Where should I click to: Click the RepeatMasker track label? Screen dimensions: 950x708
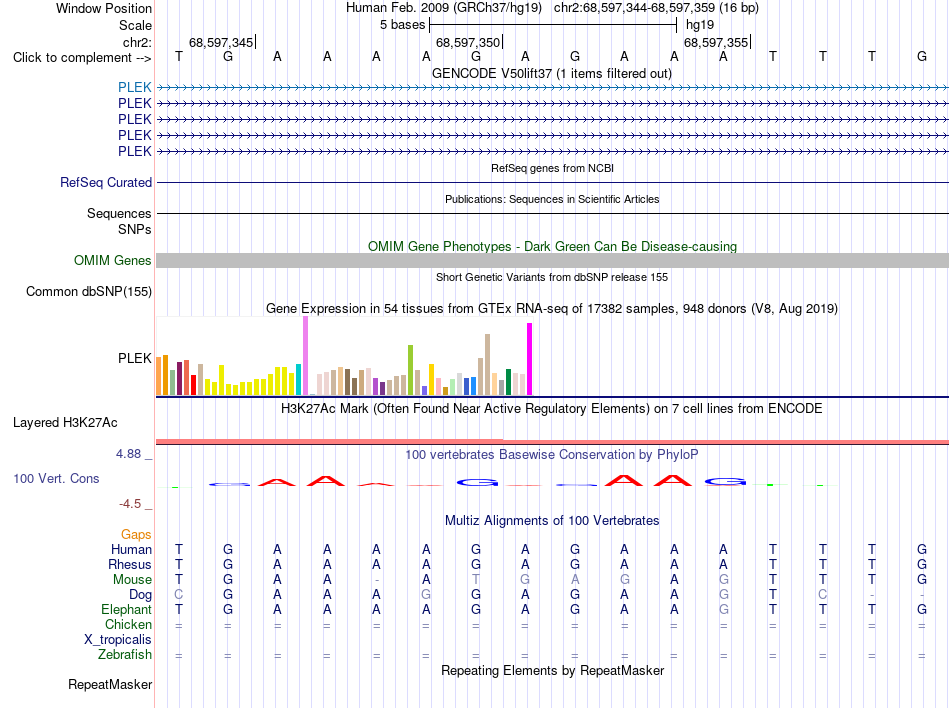(110, 684)
